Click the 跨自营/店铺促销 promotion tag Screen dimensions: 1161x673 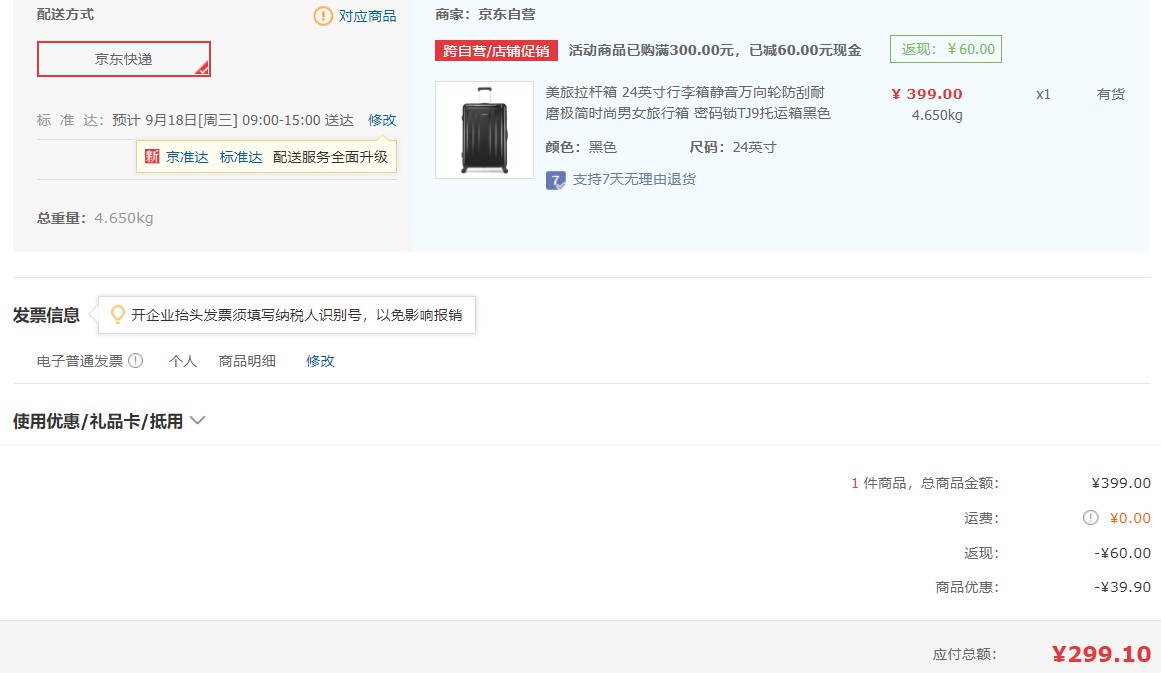coord(496,50)
